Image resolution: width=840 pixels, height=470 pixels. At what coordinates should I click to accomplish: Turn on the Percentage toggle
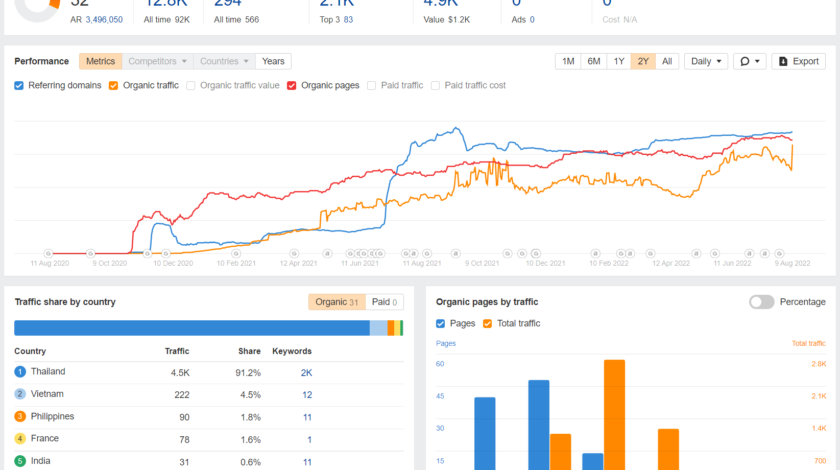[x=761, y=302]
